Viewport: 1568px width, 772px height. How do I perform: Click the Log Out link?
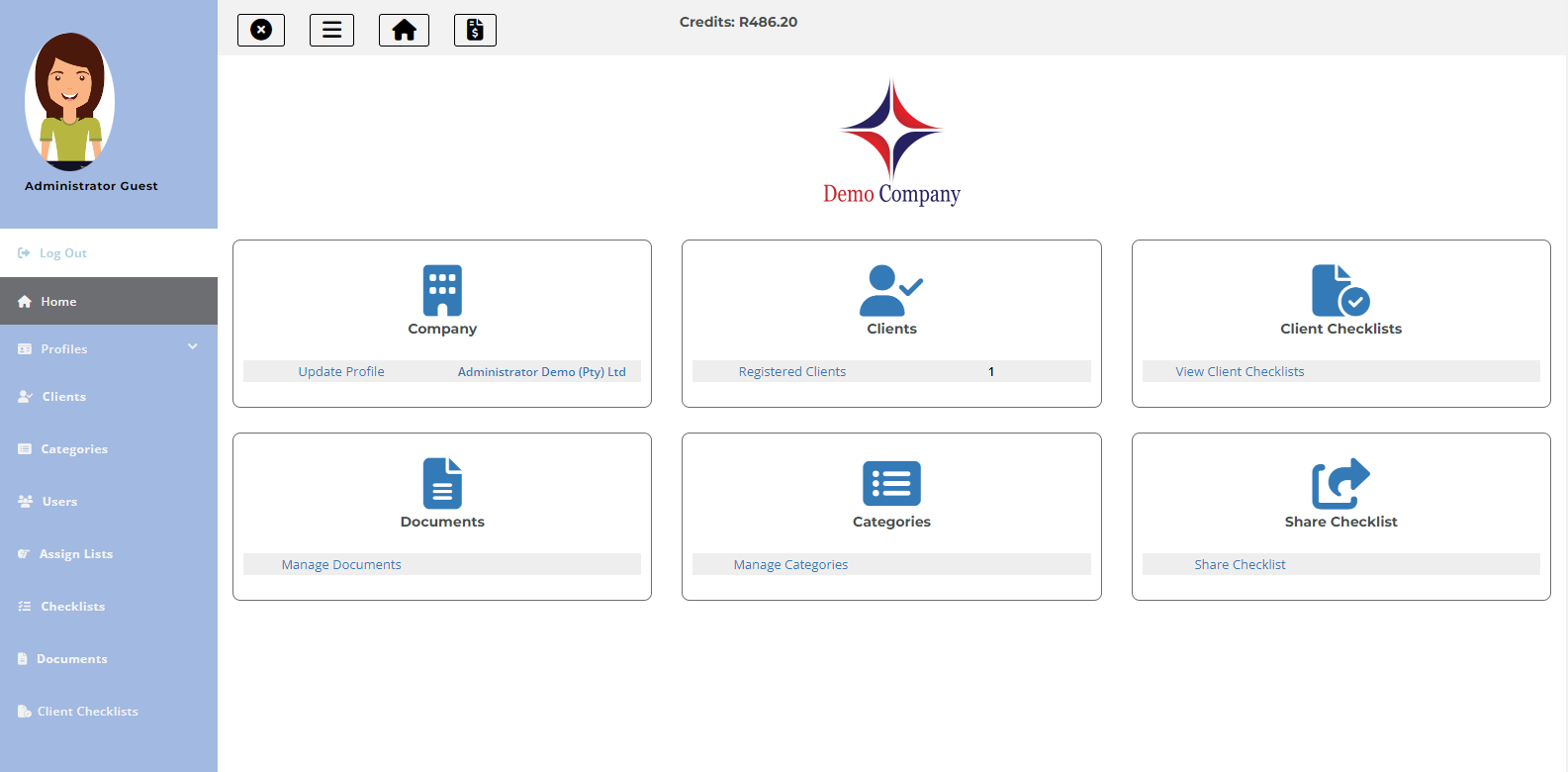tap(62, 253)
